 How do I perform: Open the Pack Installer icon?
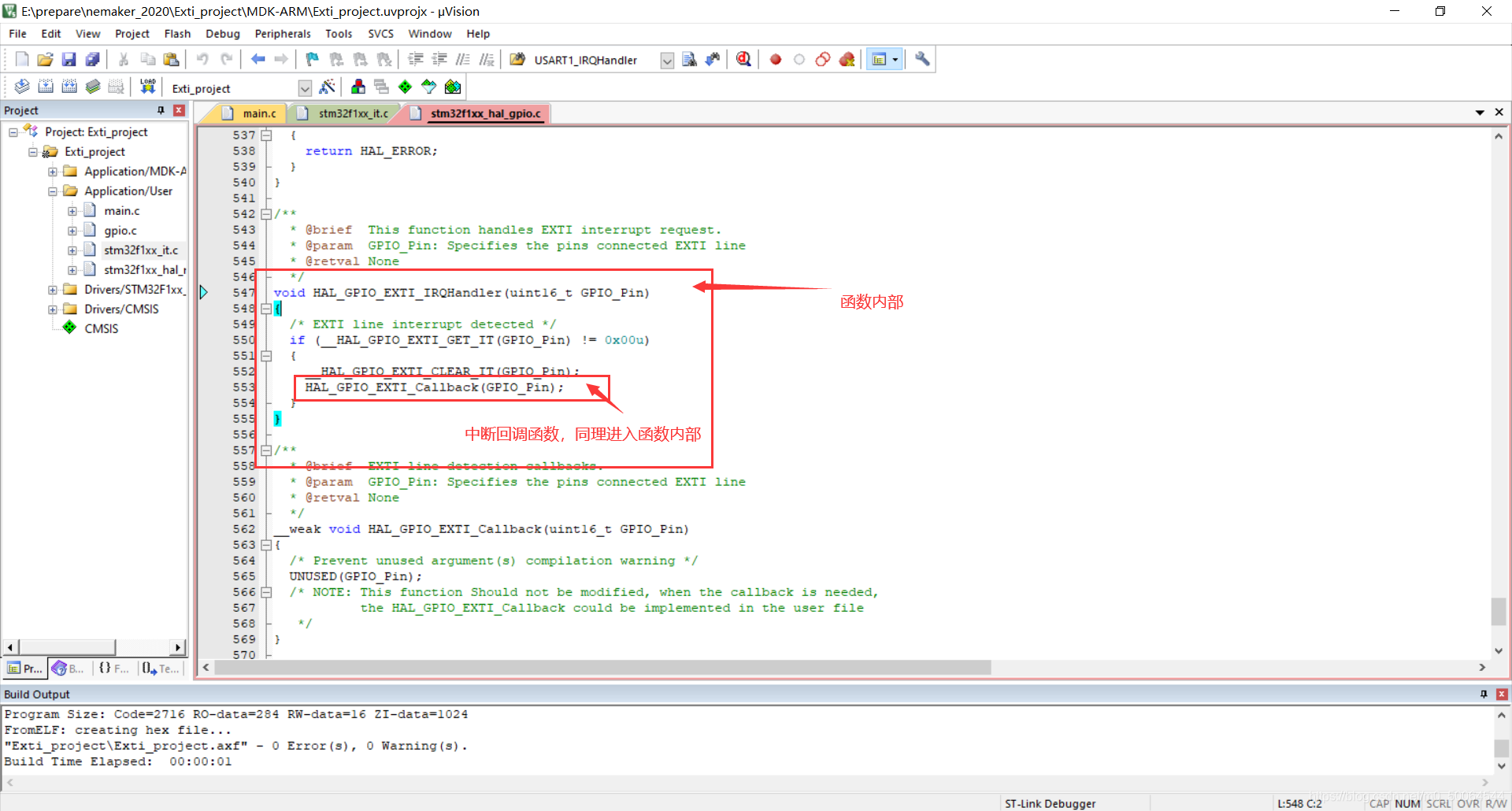click(453, 87)
